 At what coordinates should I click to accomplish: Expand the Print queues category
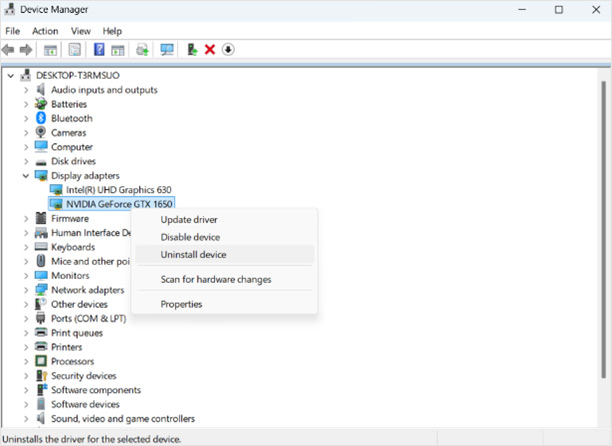pyautogui.click(x=26, y=333)
